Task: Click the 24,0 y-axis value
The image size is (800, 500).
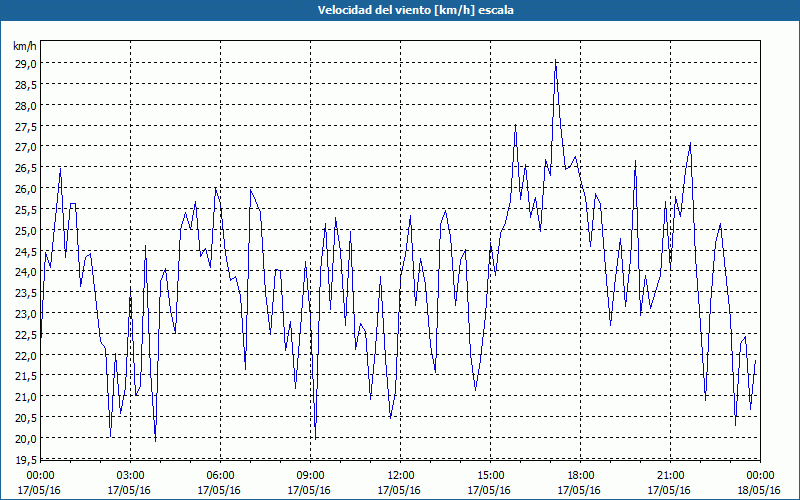Action: point(26,272)
